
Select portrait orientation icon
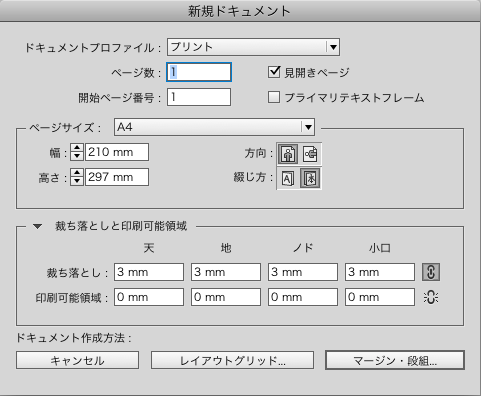288,154
